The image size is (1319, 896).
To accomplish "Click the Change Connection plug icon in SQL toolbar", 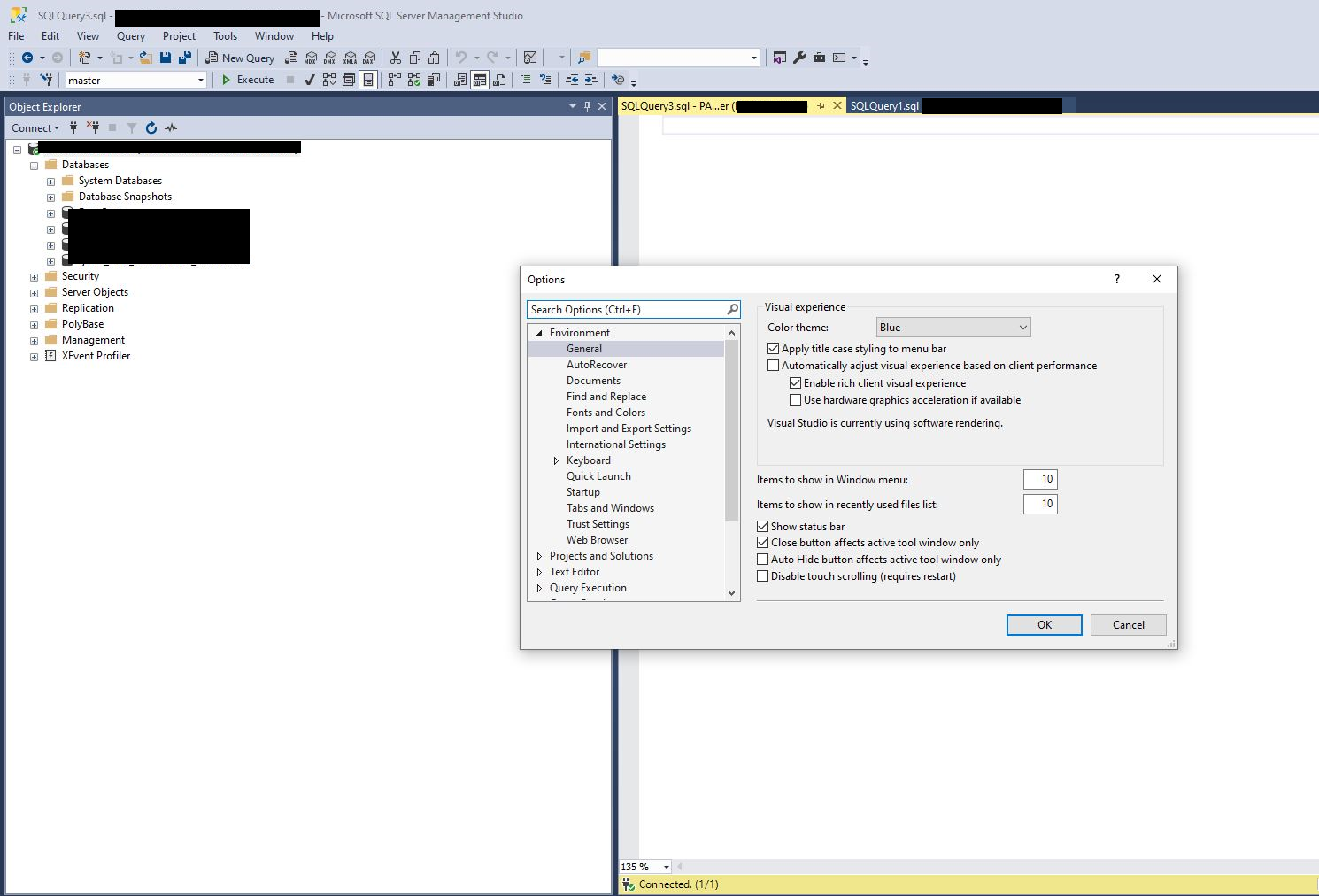I will (x=46, y=79).
